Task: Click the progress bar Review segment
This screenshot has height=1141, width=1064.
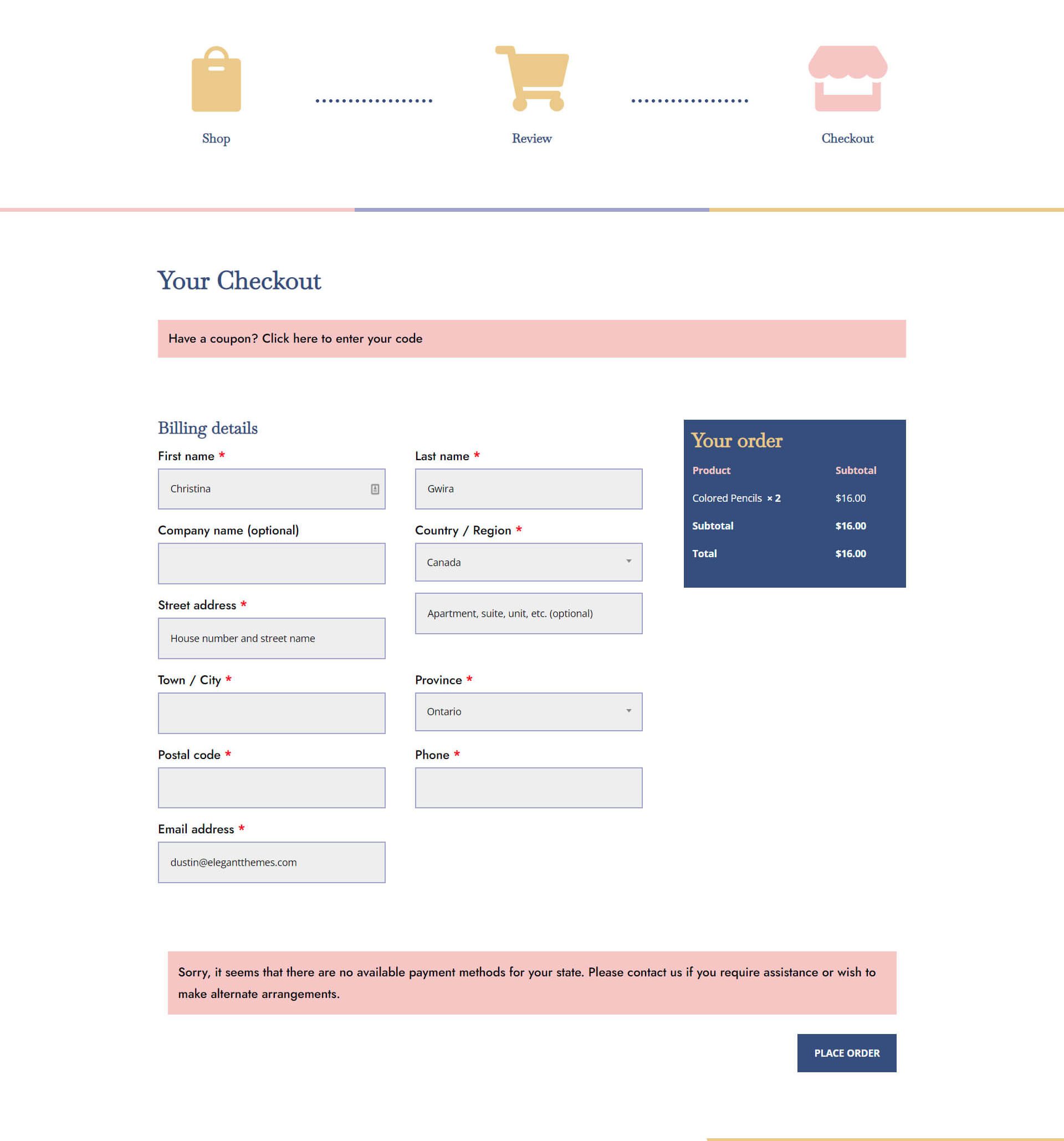Action: coord(532,95)
